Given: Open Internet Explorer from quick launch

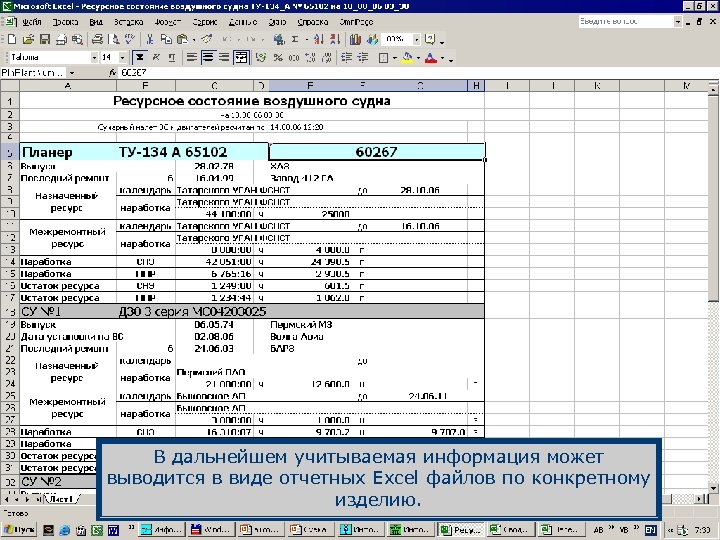Looking at the screenshot, I should click(64, 530).
